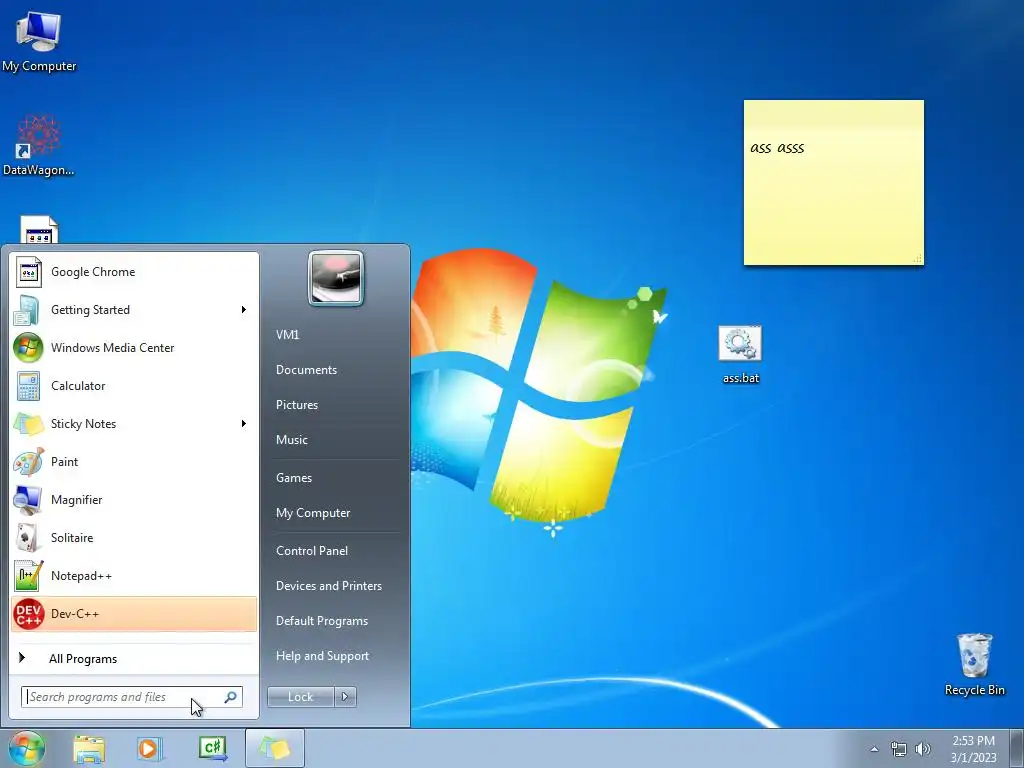The width and height of the screenshot is (1024, 768).
Task: Open the Calculator icon
Action: tap(28, 386)
